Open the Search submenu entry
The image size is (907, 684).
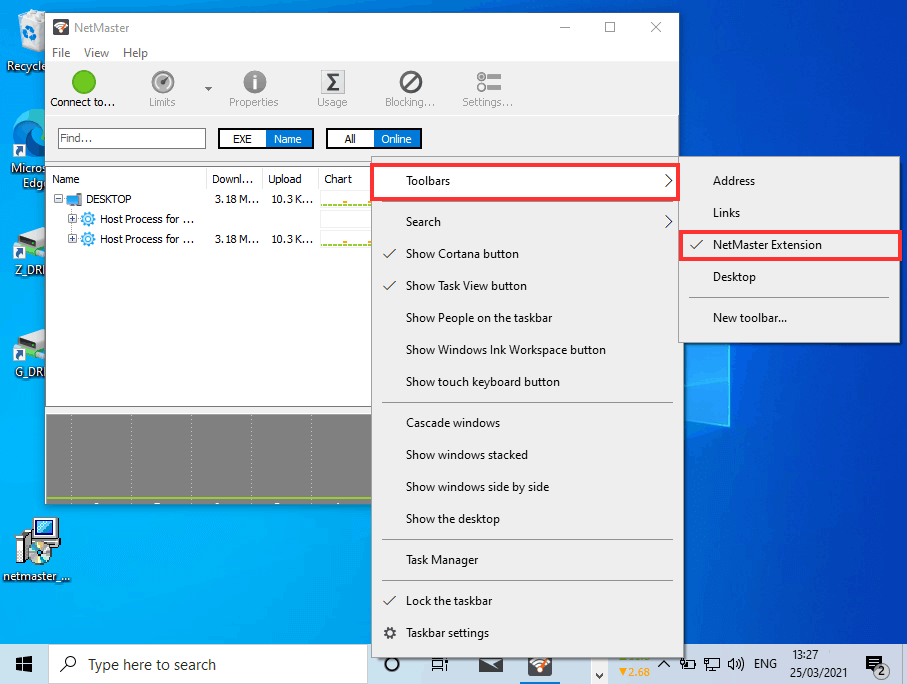pos(527,222)
